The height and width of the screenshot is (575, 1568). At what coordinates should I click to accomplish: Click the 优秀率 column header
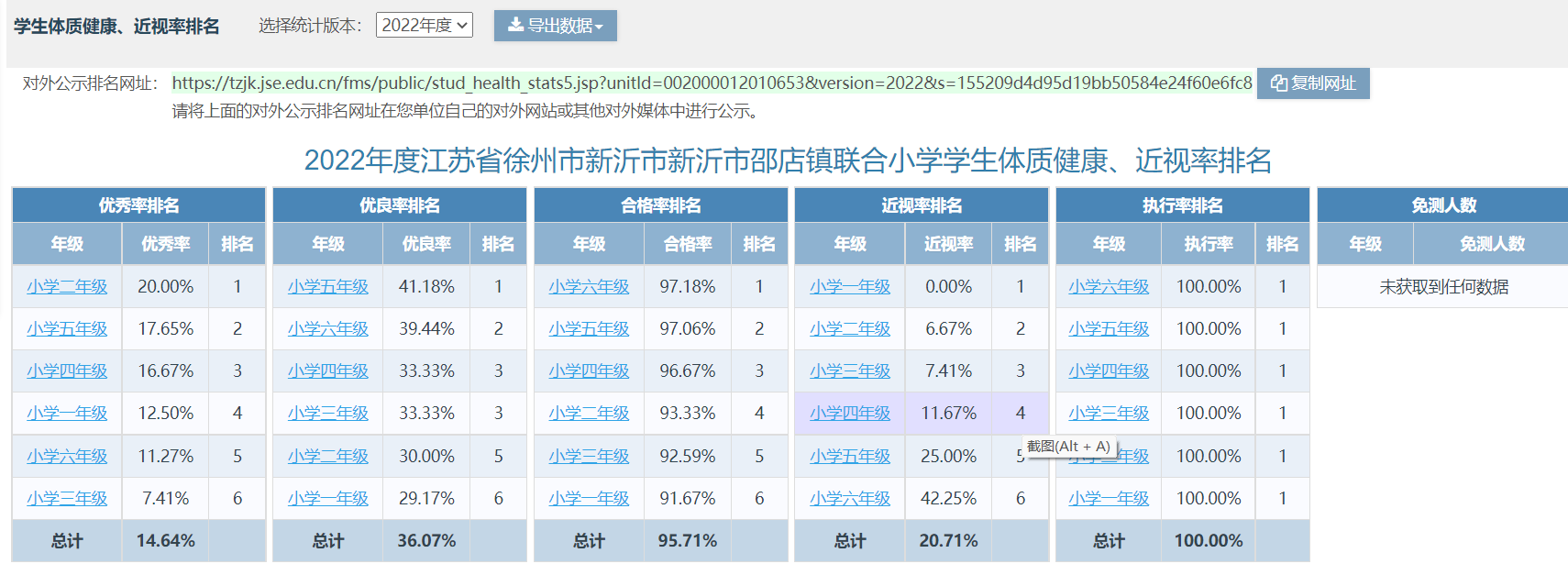[x=166, y=244]
